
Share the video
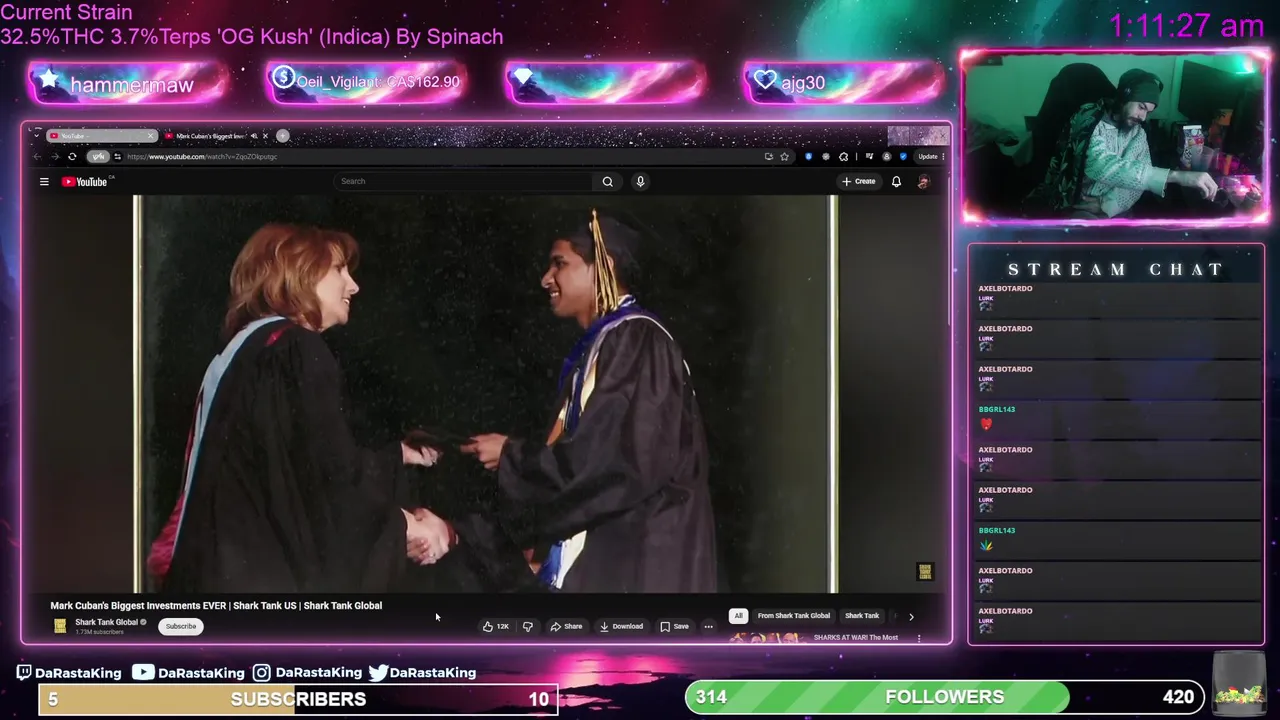click(566, 626)
